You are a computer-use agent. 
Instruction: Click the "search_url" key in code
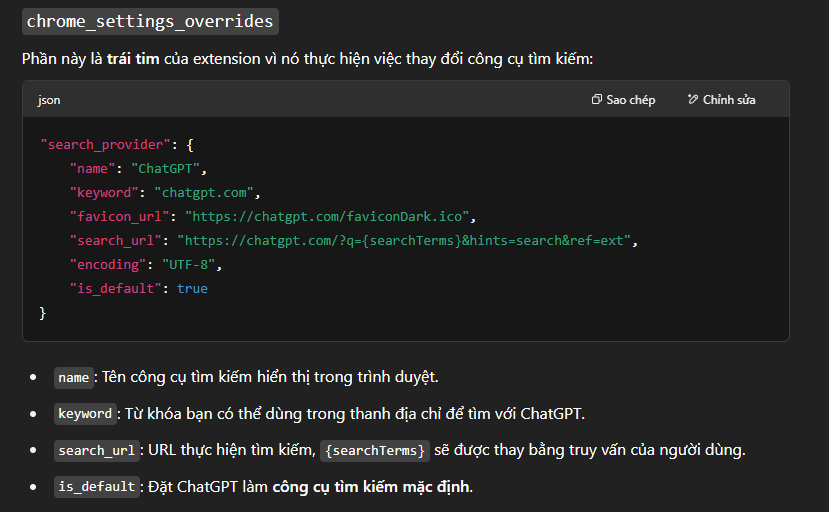pyautogui.click(x=116, y=241)
